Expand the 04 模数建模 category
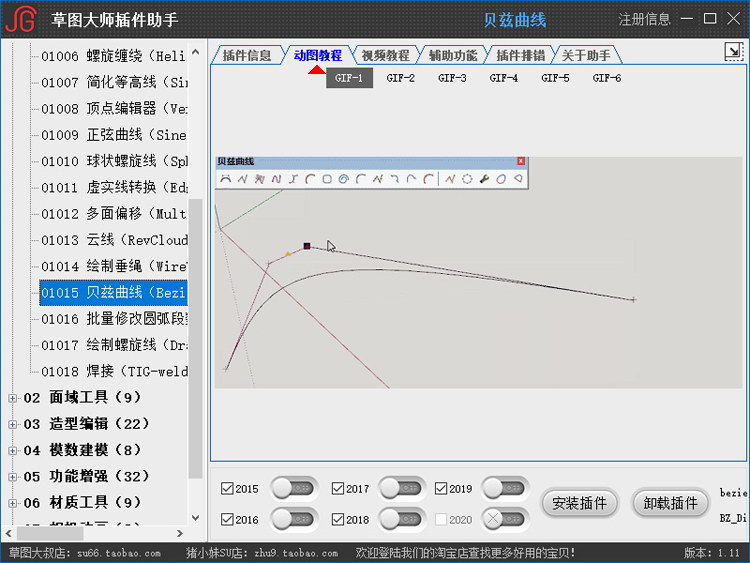The height and width of the screenshot is (563, 750). (13, 451)
